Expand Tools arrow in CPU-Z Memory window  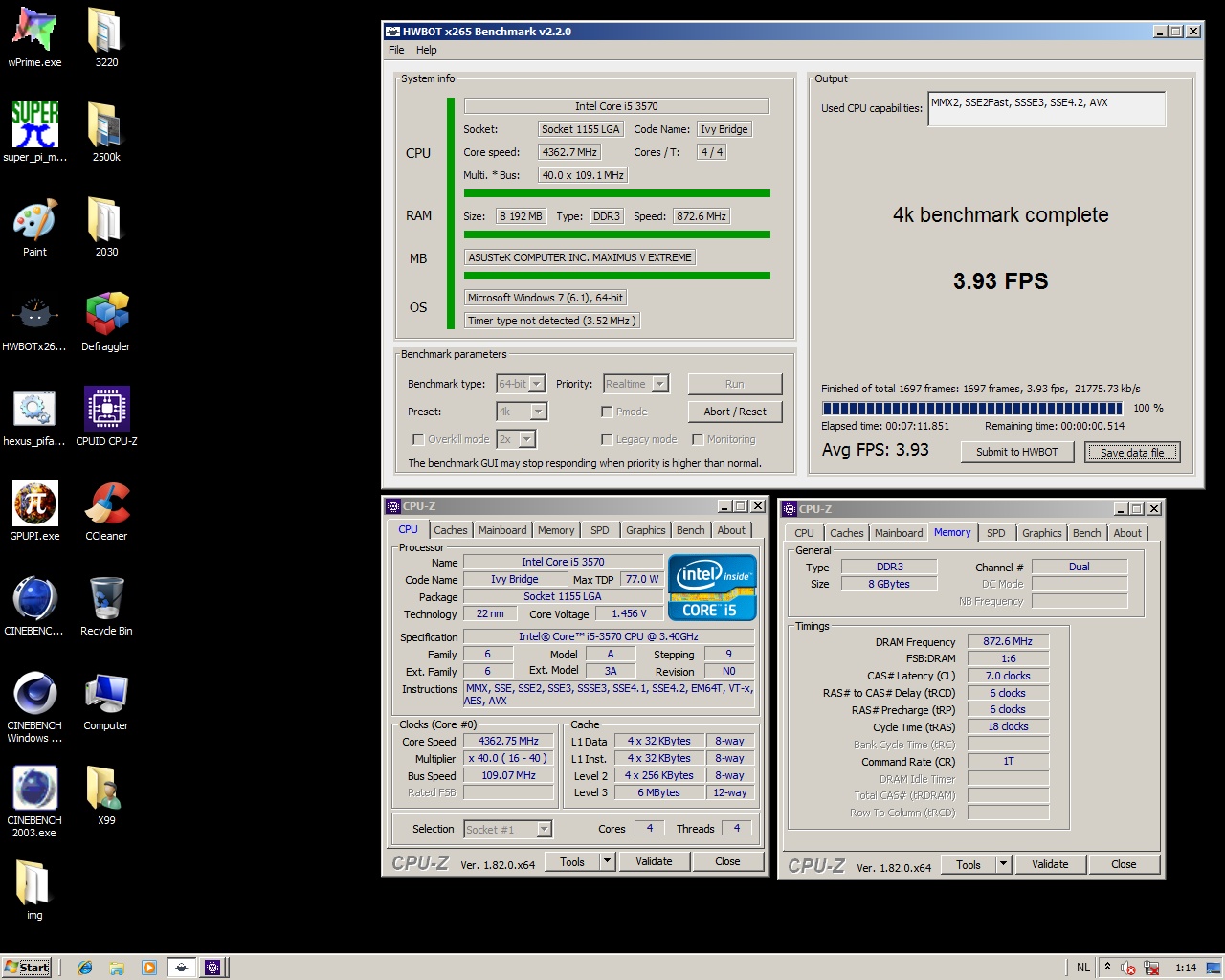1003,864
